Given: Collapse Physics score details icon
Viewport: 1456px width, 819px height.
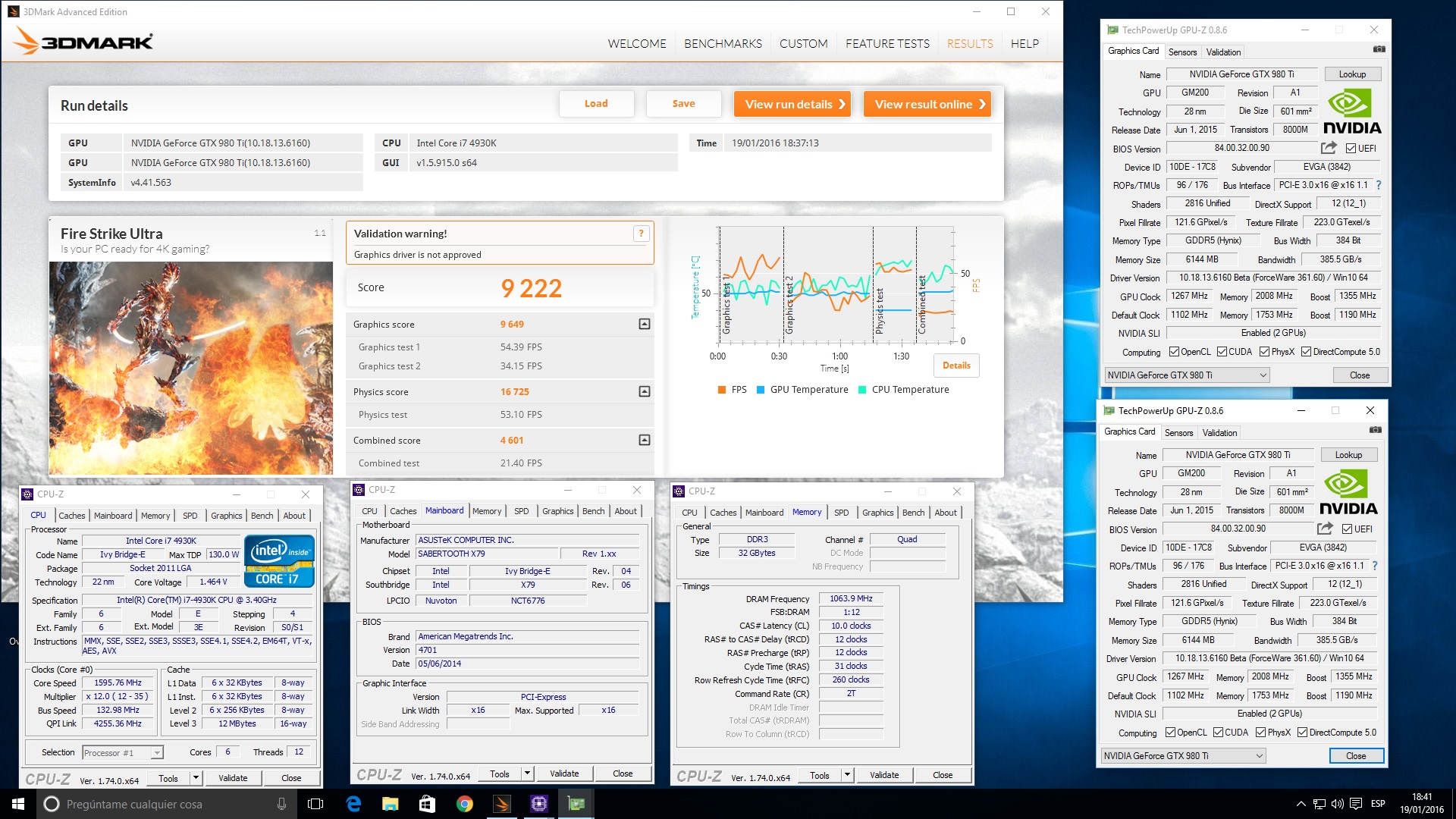Looking at the screenshot, I should click(644, 391).
